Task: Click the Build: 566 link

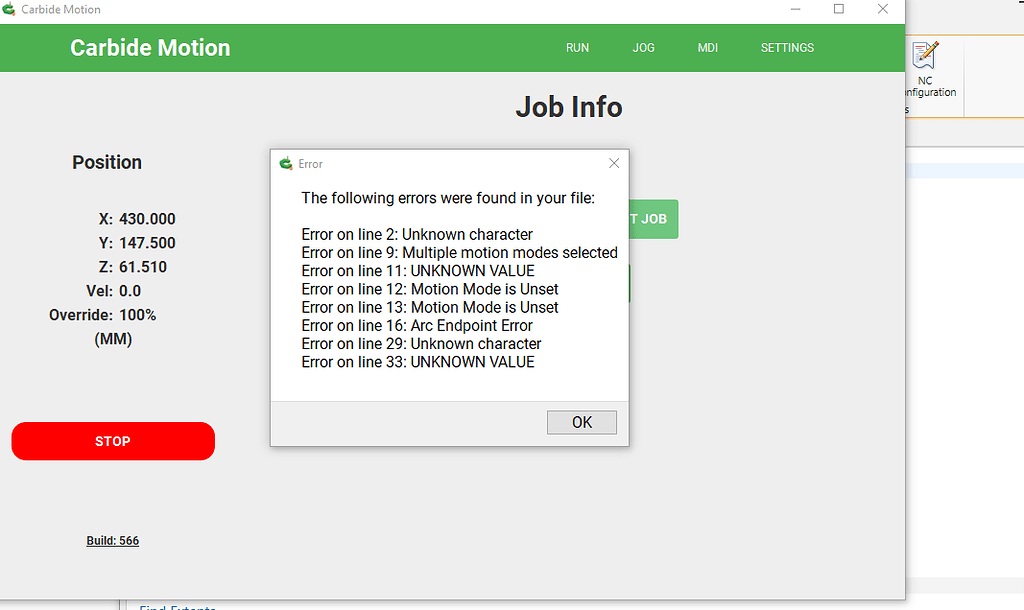Action: tap(112, 541)
